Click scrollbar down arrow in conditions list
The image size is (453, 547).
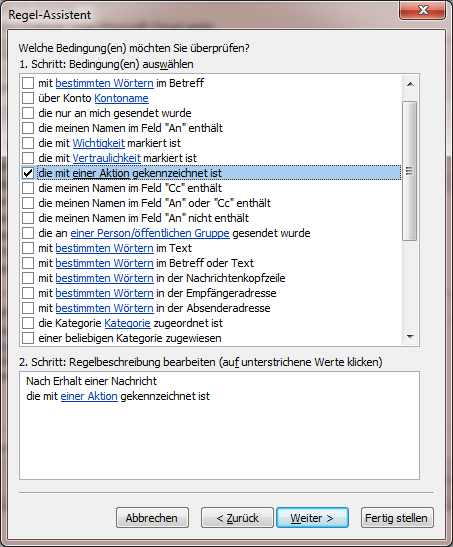[x=410, y=337]
